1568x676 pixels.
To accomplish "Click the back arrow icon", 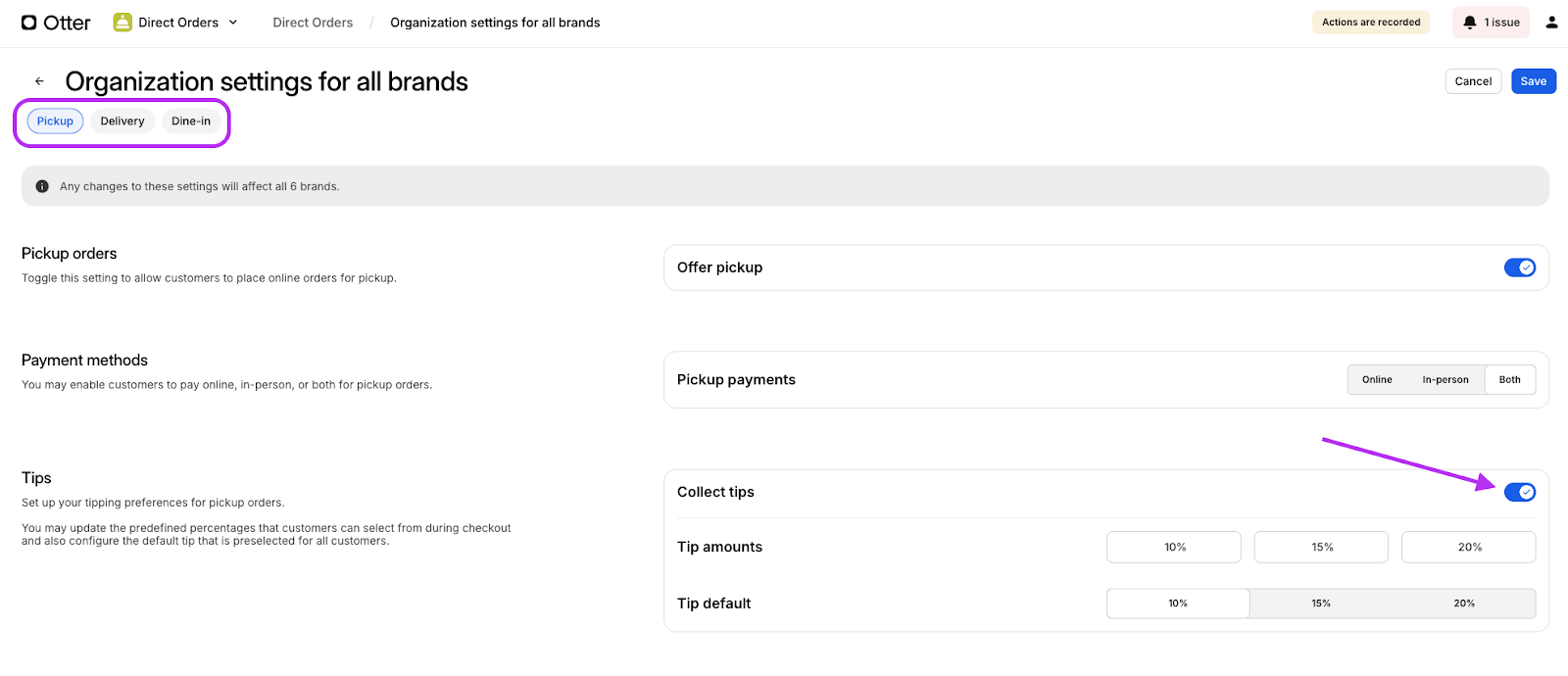I will click(40, 81).
